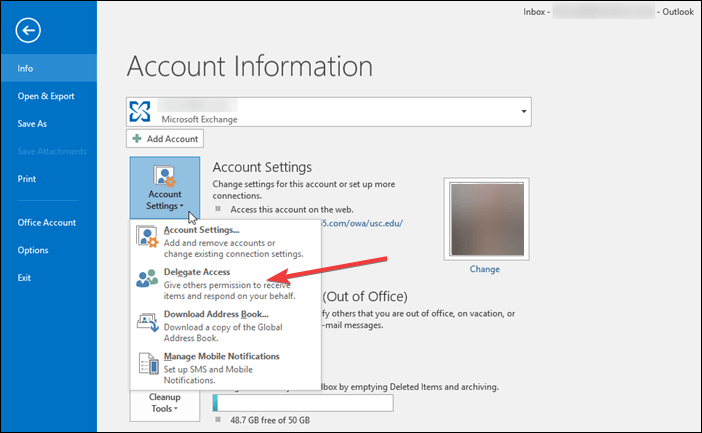This screenshot has width=702, height=433.
Task: Toggle the Account Settings dropdown button
Action: click(x=165, y=187)
